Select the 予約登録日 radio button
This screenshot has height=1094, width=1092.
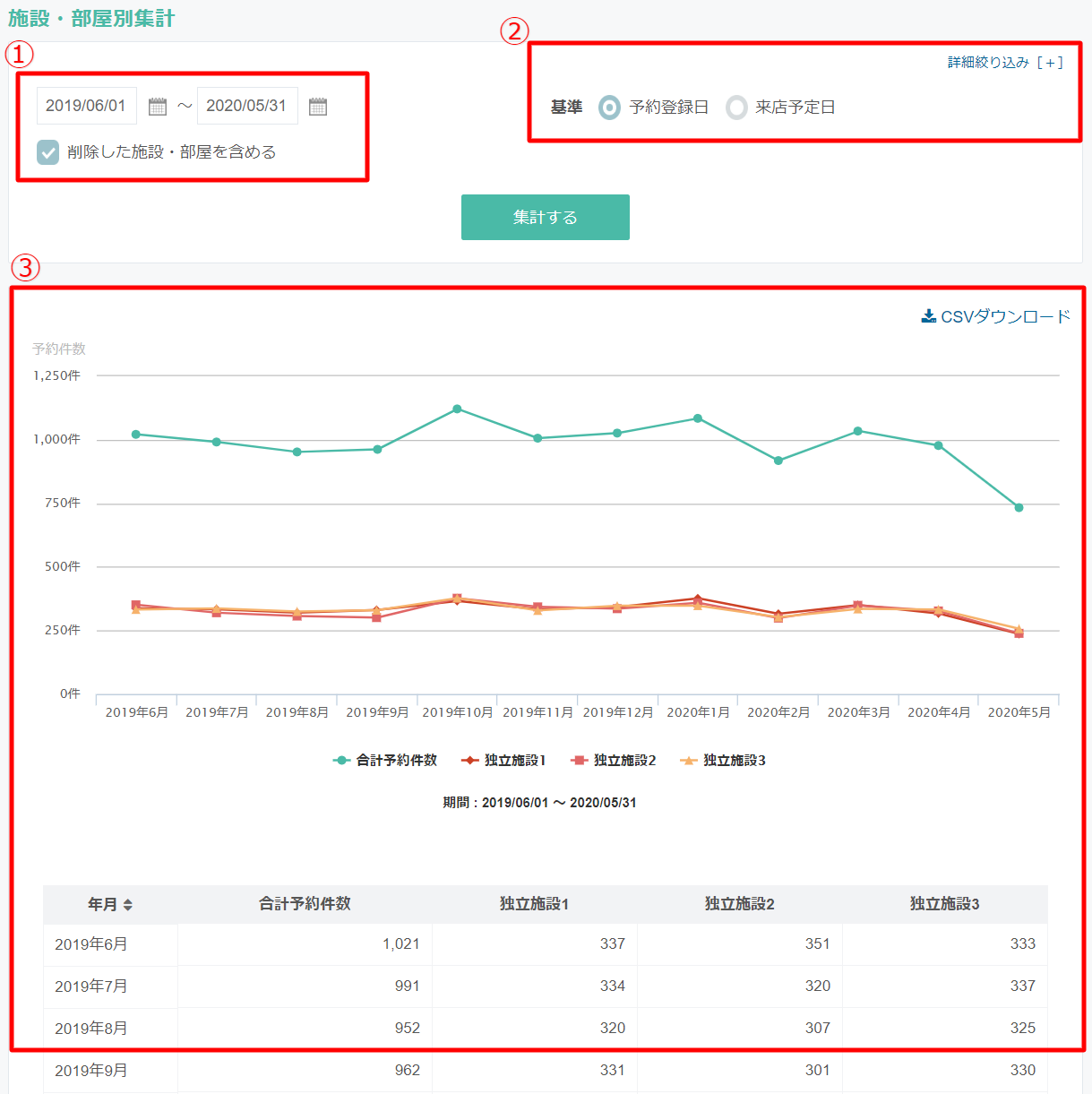609,108
